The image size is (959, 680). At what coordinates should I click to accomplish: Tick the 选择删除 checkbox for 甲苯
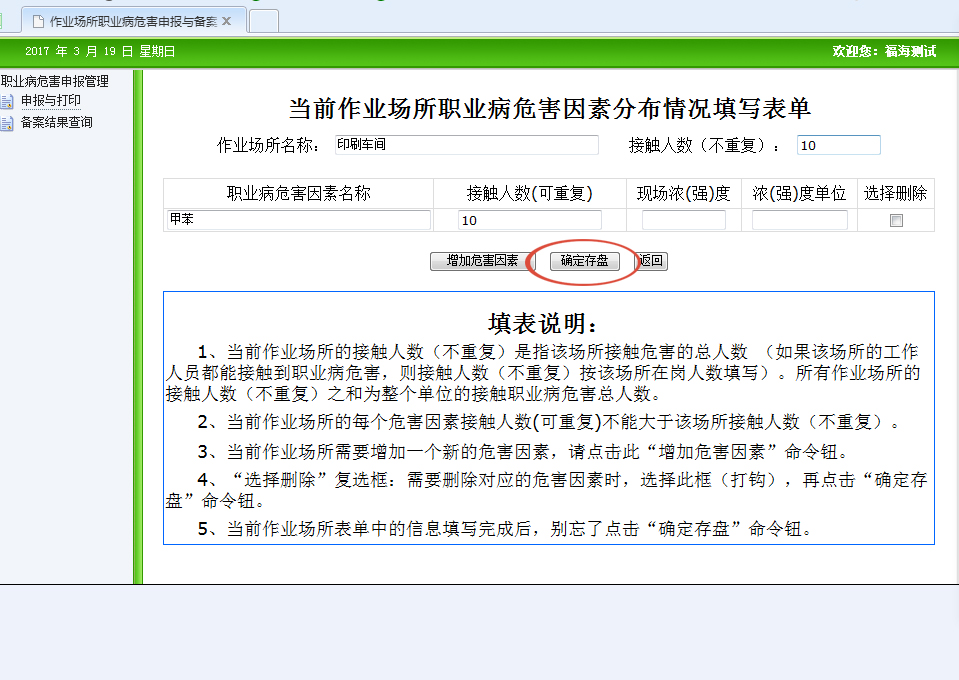(896, 221)
